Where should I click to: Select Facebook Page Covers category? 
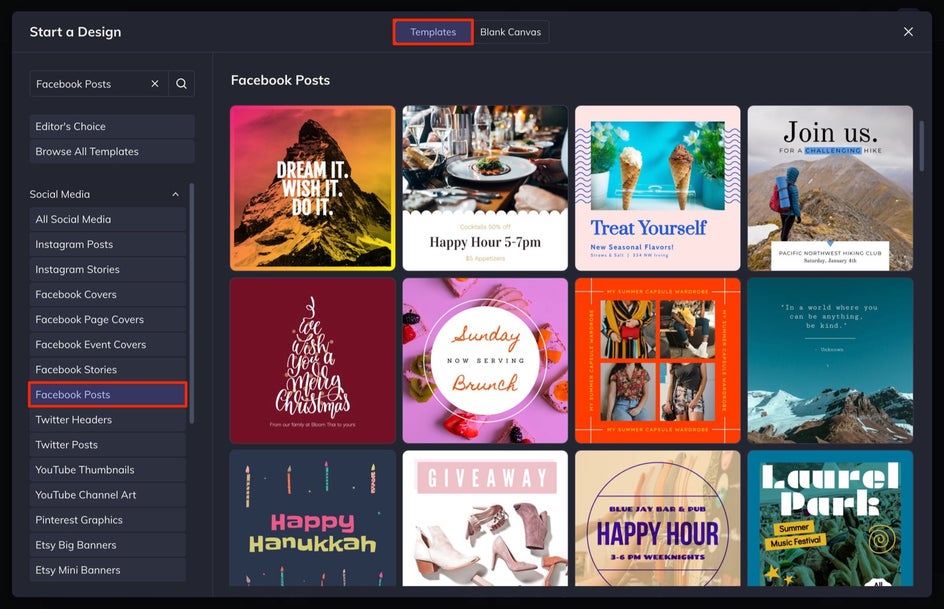[108, 320]
